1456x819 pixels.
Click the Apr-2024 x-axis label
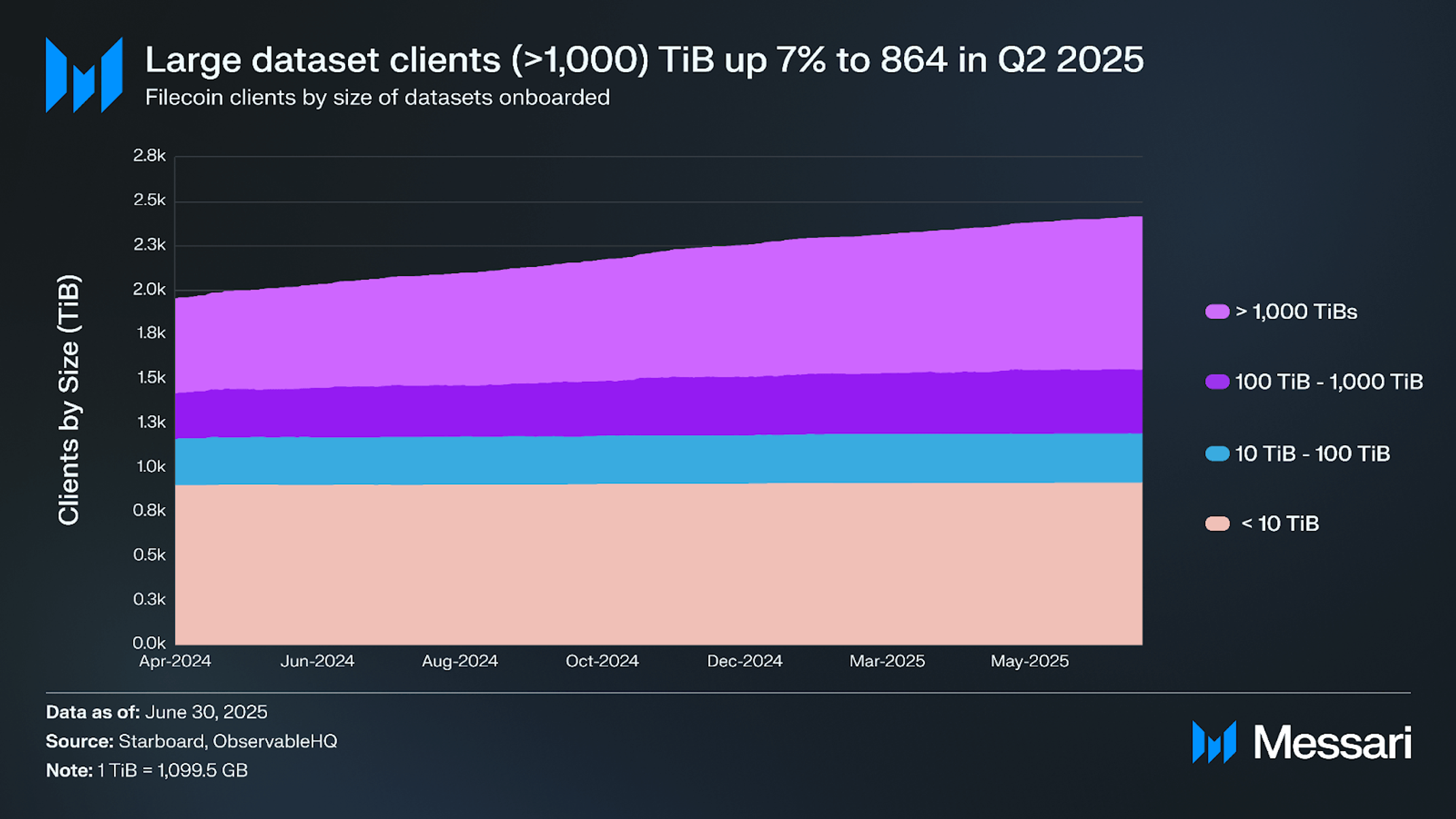[x=175, y=661]
